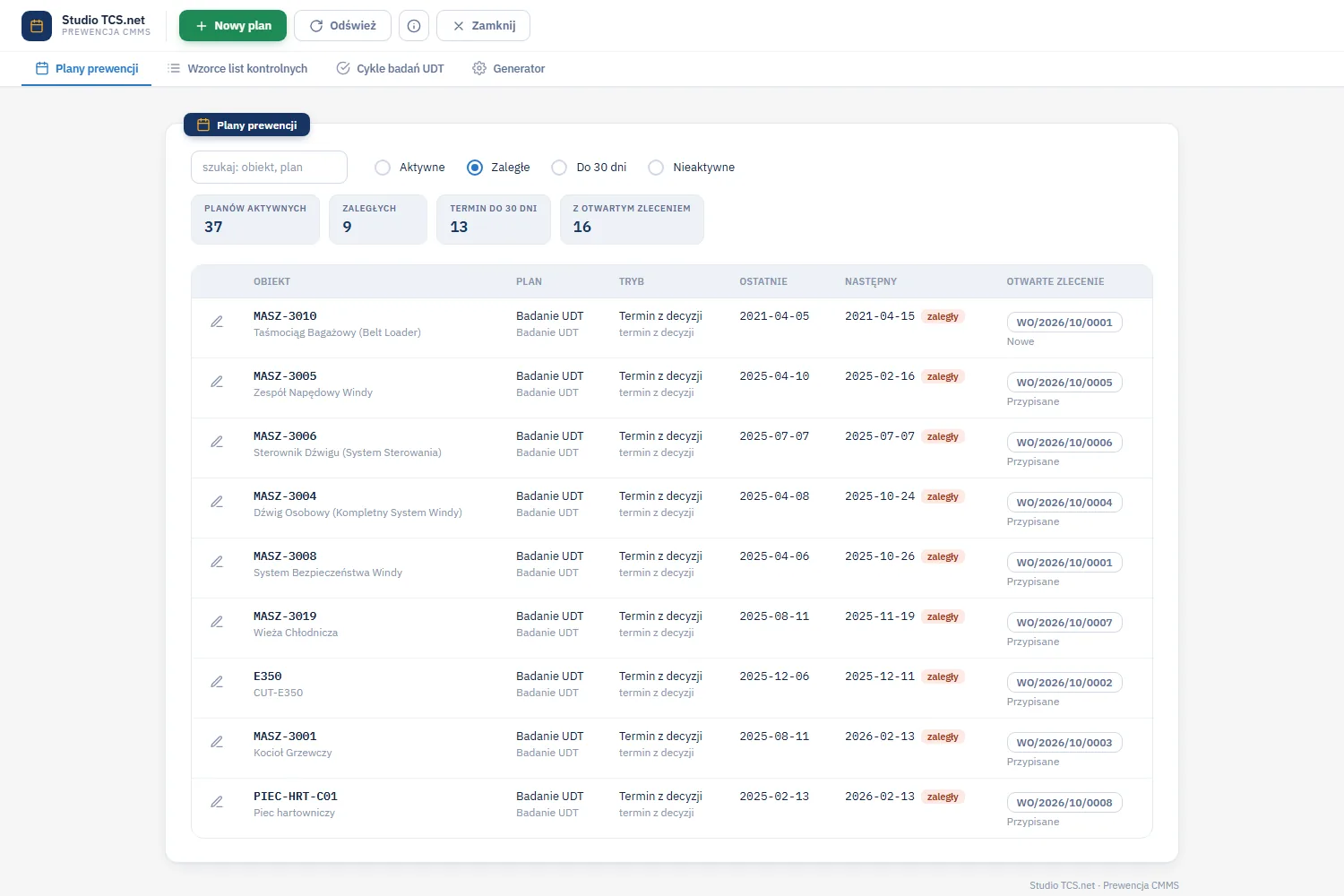Screen dimensions: 1344x896
Task: Open work order WO/2026/10/0003
Action: coord(1064,743)
